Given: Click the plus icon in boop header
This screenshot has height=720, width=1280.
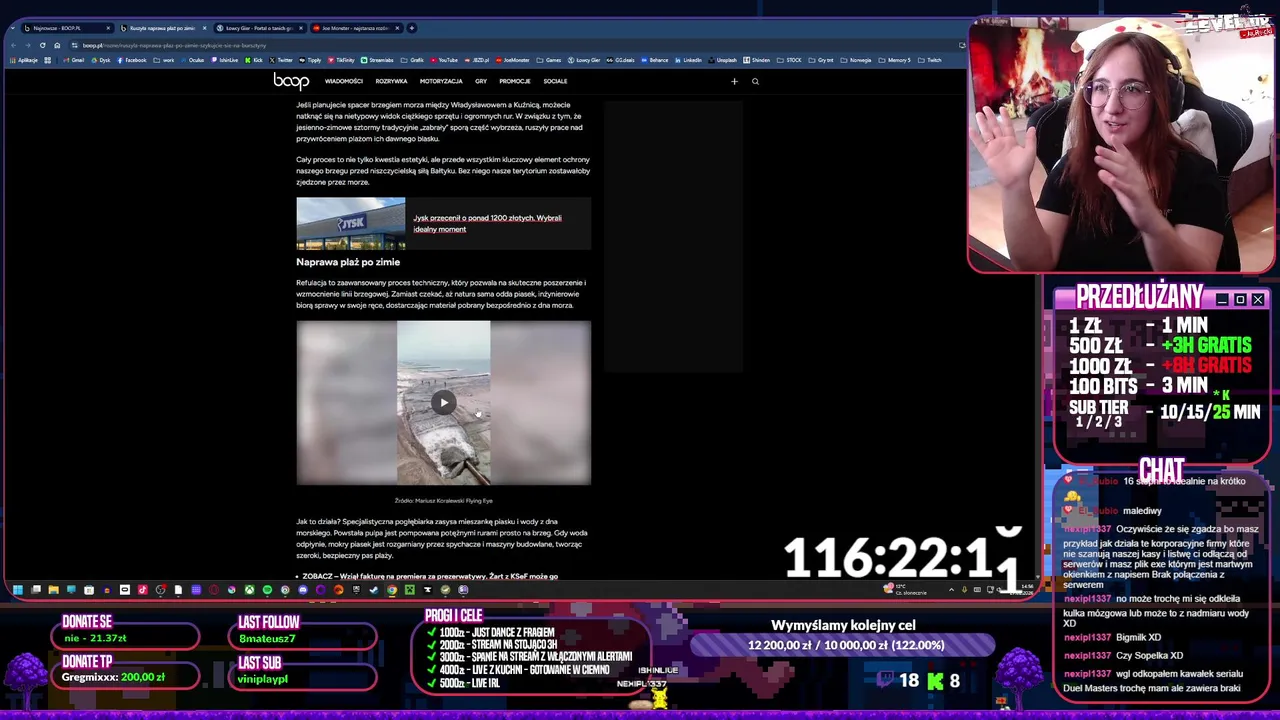Looking at the screenshot, I should 734,81.
